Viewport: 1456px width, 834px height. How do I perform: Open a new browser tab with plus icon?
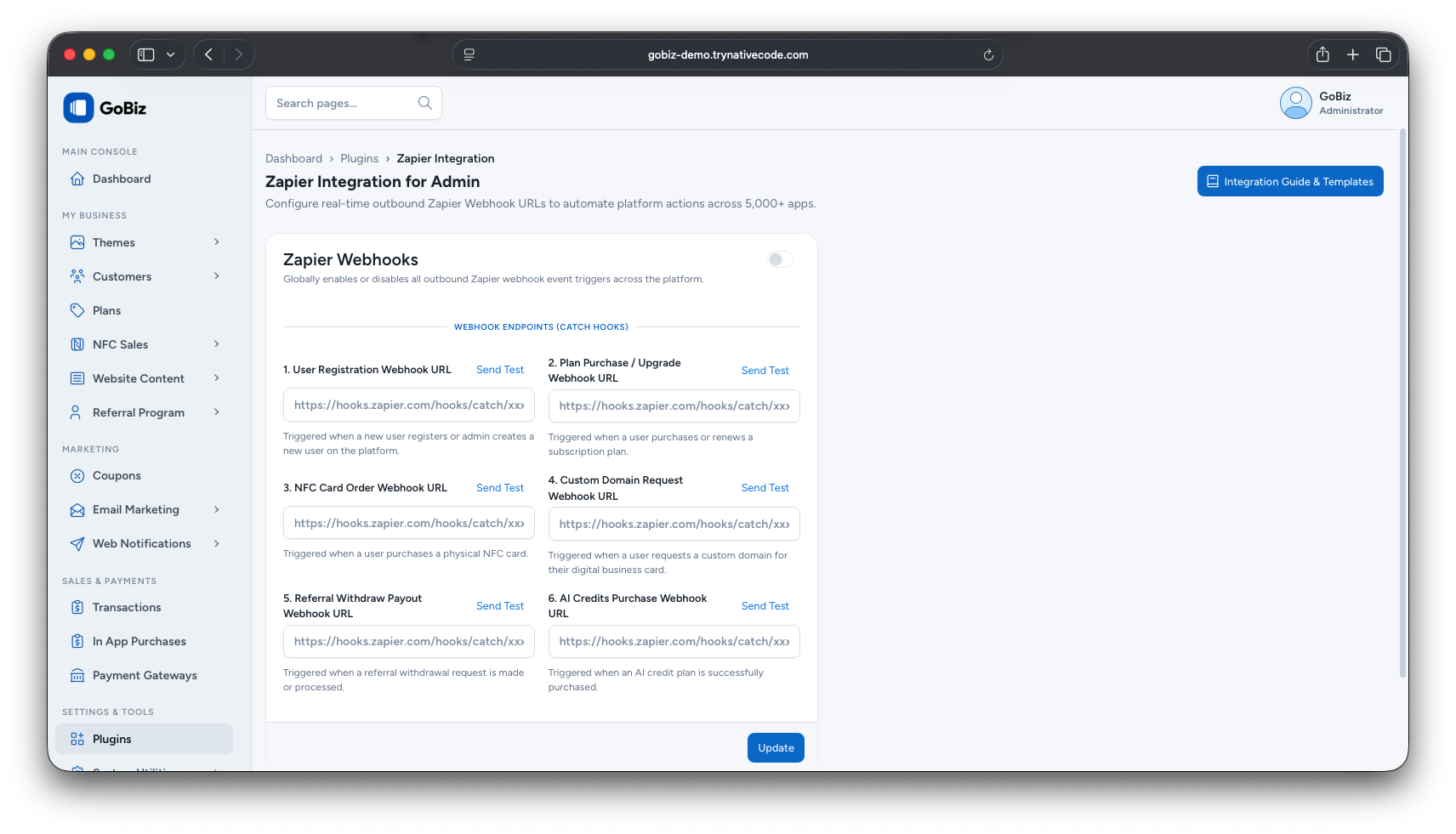(x=1353, y=54)
